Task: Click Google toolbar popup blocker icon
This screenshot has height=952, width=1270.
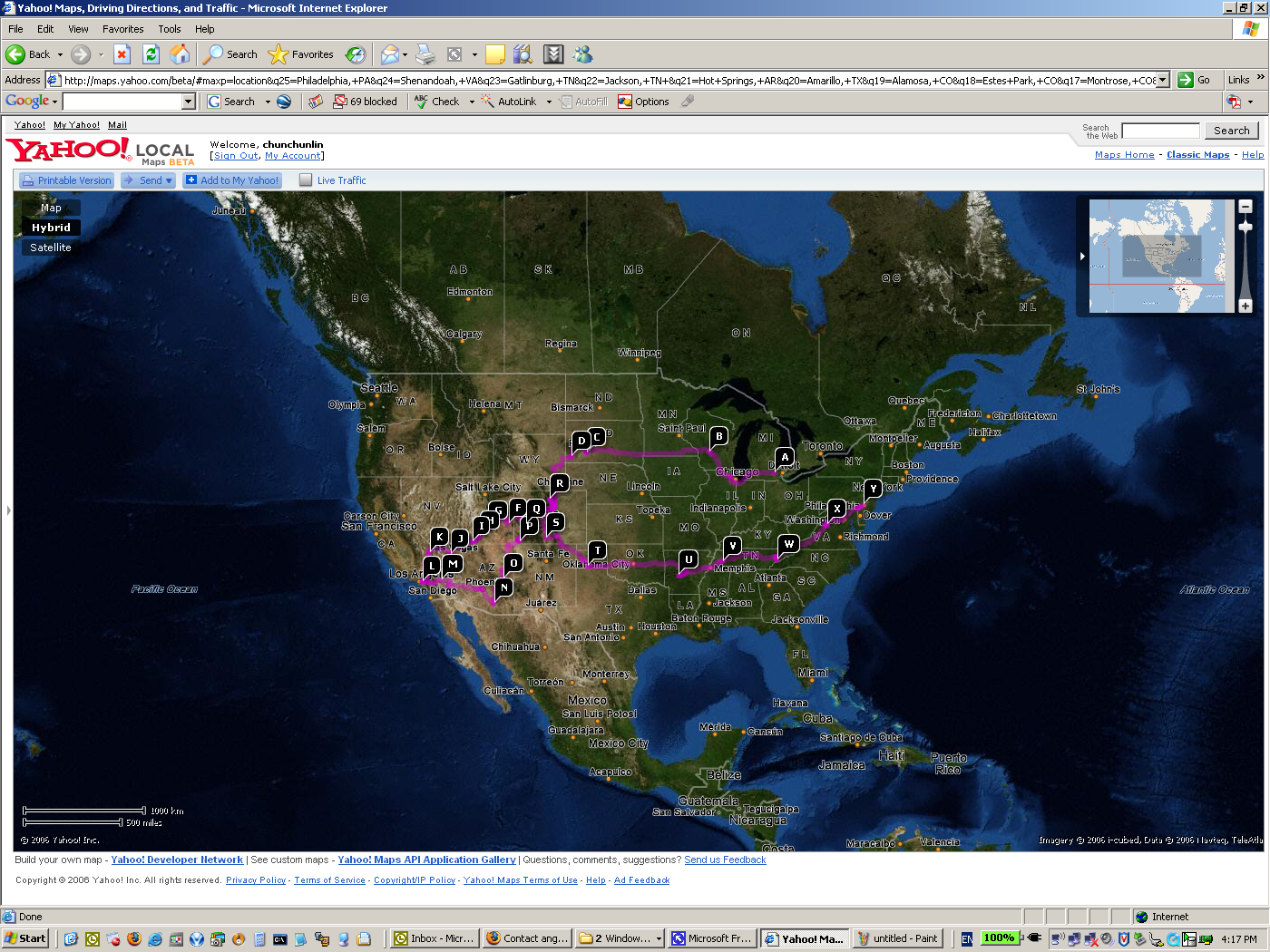Action: coord(366,102)
